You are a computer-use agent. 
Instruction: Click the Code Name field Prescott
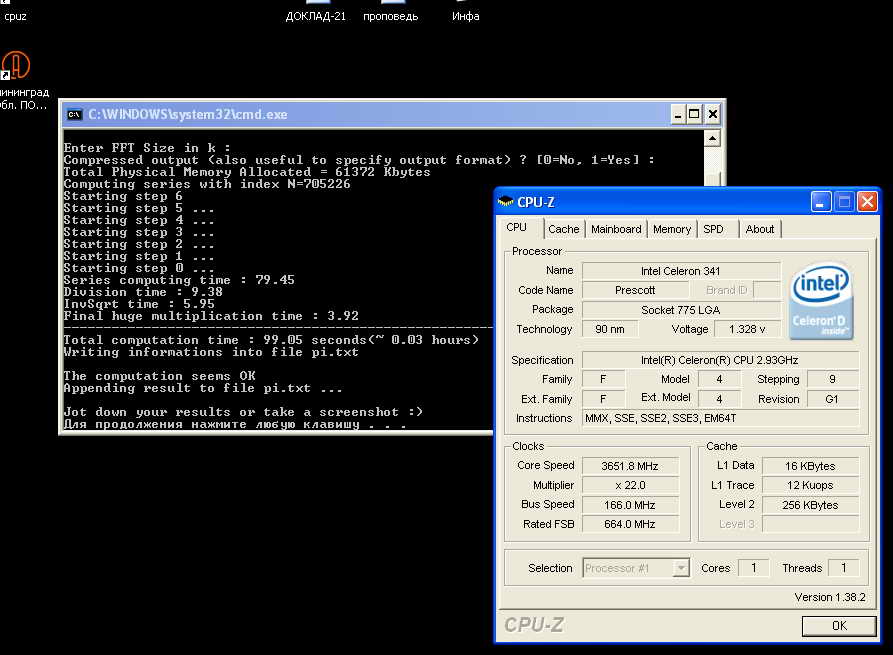pyautogui.click(x=635, y=290)
